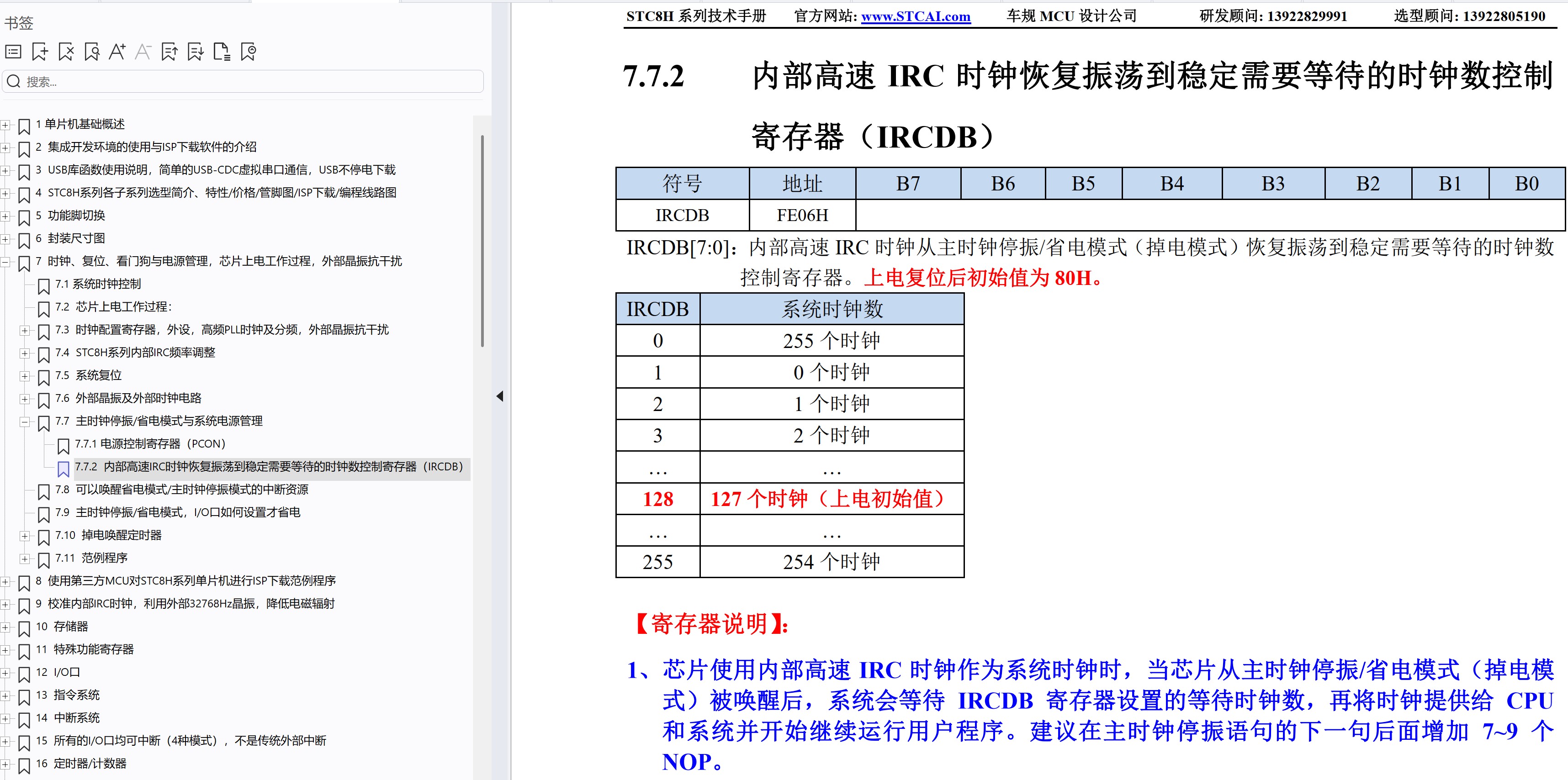Click the 系统时钟数 table header
Image resolution: width=1568 pixels, height=780 pixels.
(832, 309)
